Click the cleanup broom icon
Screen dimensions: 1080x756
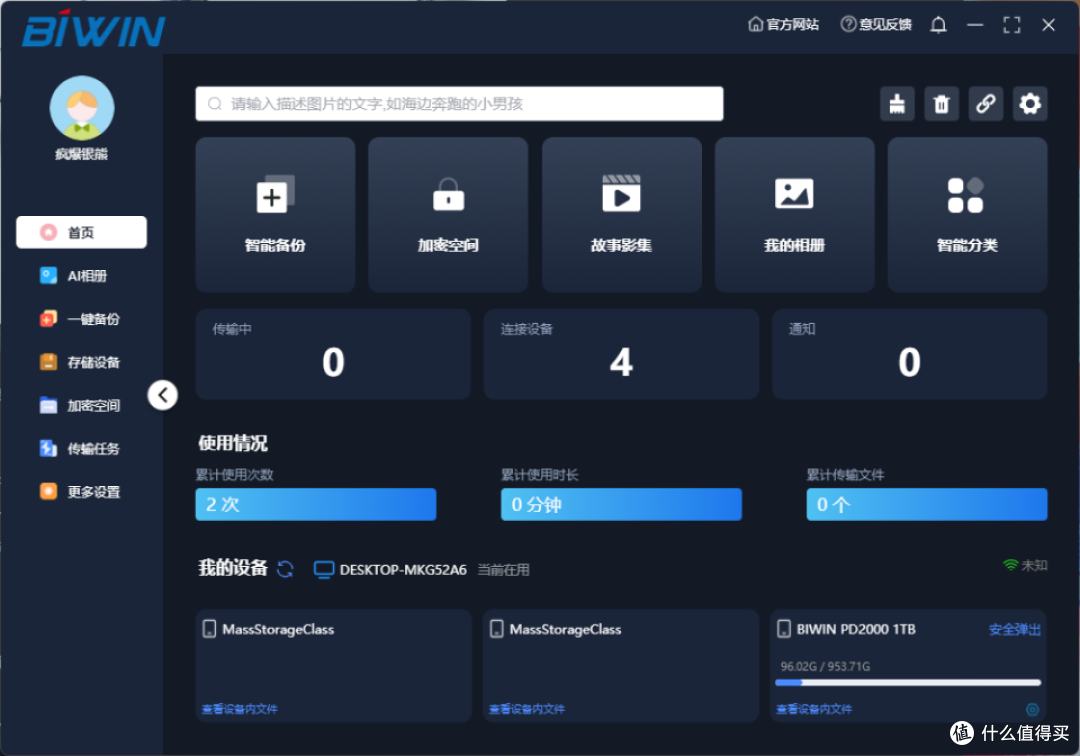point(897,104)
